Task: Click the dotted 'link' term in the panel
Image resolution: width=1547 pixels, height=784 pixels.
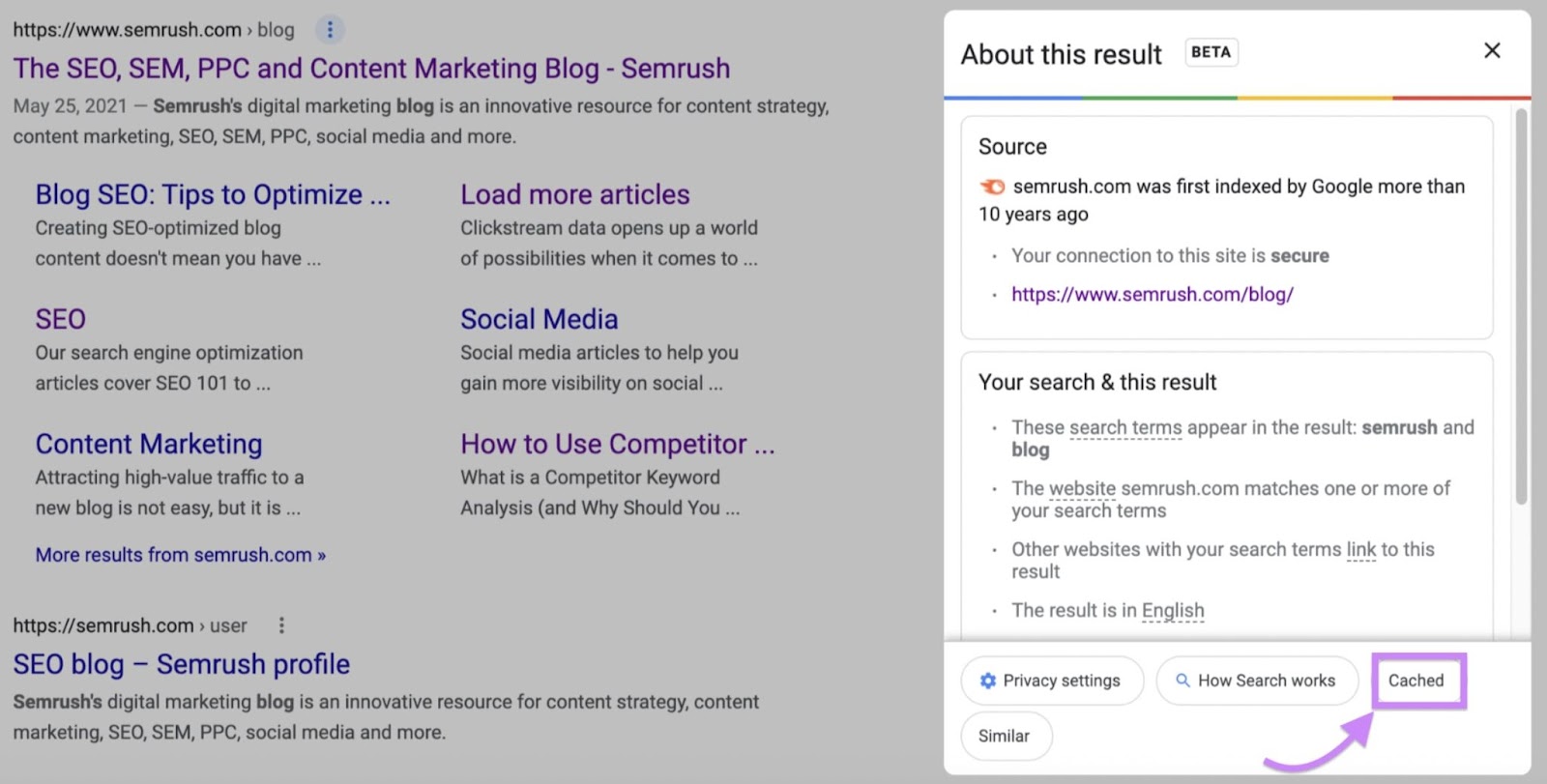Action: [1359, 548]
